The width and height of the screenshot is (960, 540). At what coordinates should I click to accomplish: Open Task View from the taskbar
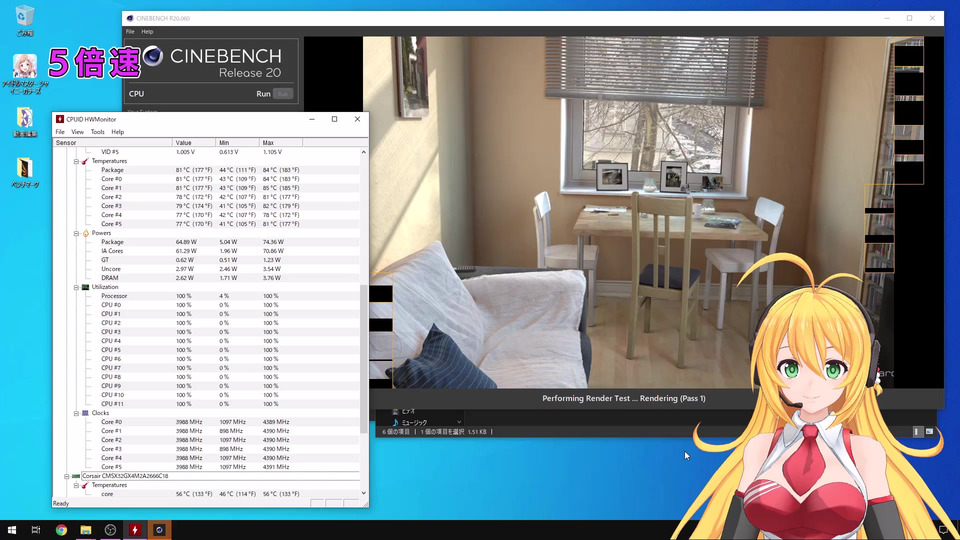point(36,530)
